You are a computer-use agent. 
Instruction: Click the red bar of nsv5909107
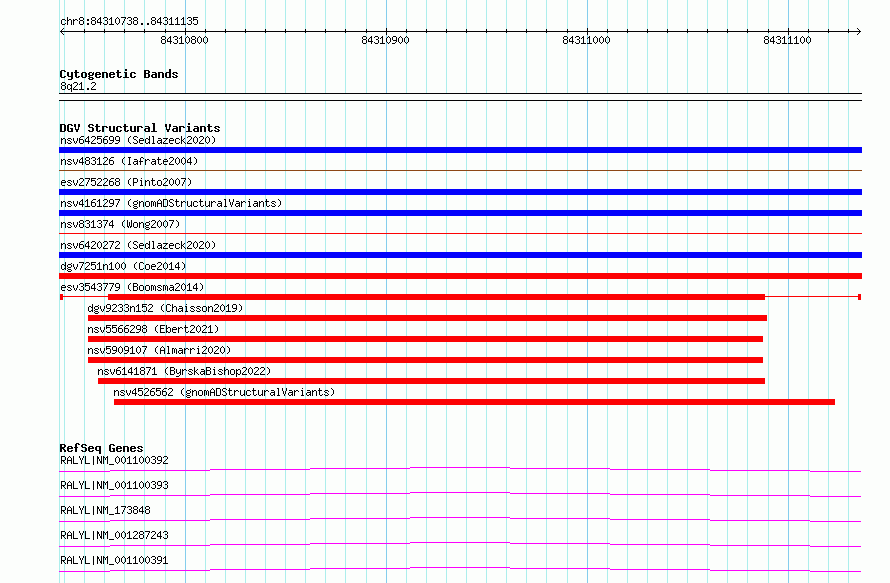425,360
